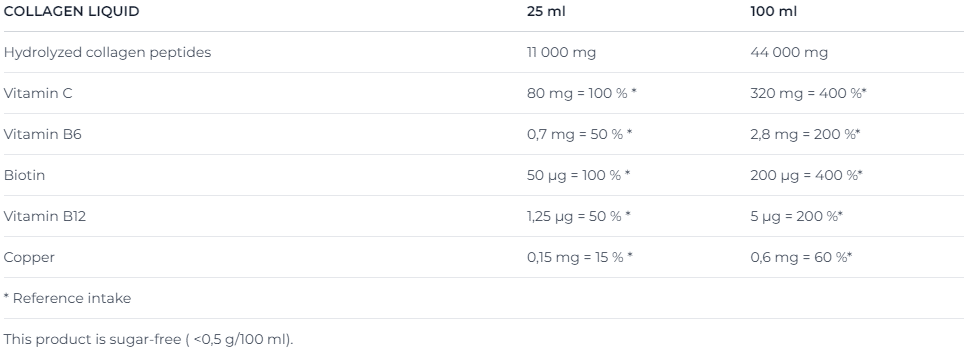The height and width of the screenshot is (363, 974).
Task: Click the COLLAGEN LIQUID table heading
Action: (71, 11)
